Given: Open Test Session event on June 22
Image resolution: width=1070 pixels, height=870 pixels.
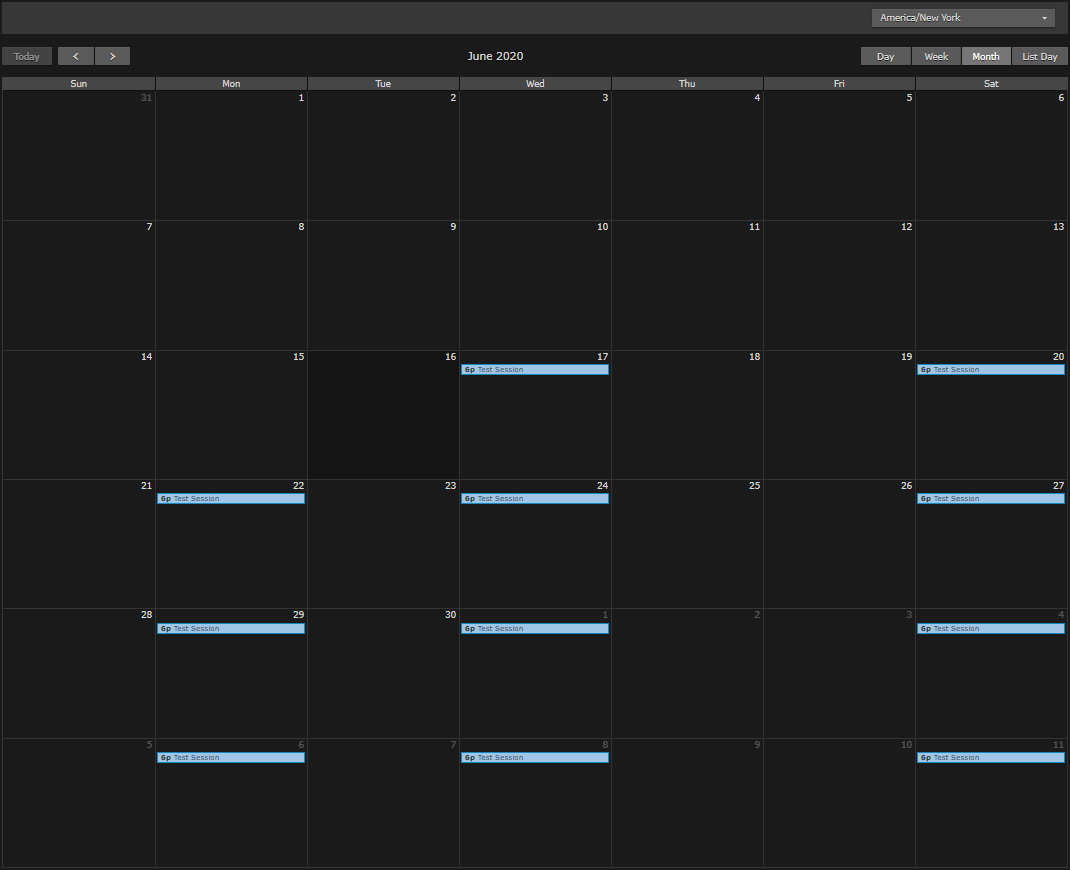Looking at the screenshot, I should click(x=230, y=499).
